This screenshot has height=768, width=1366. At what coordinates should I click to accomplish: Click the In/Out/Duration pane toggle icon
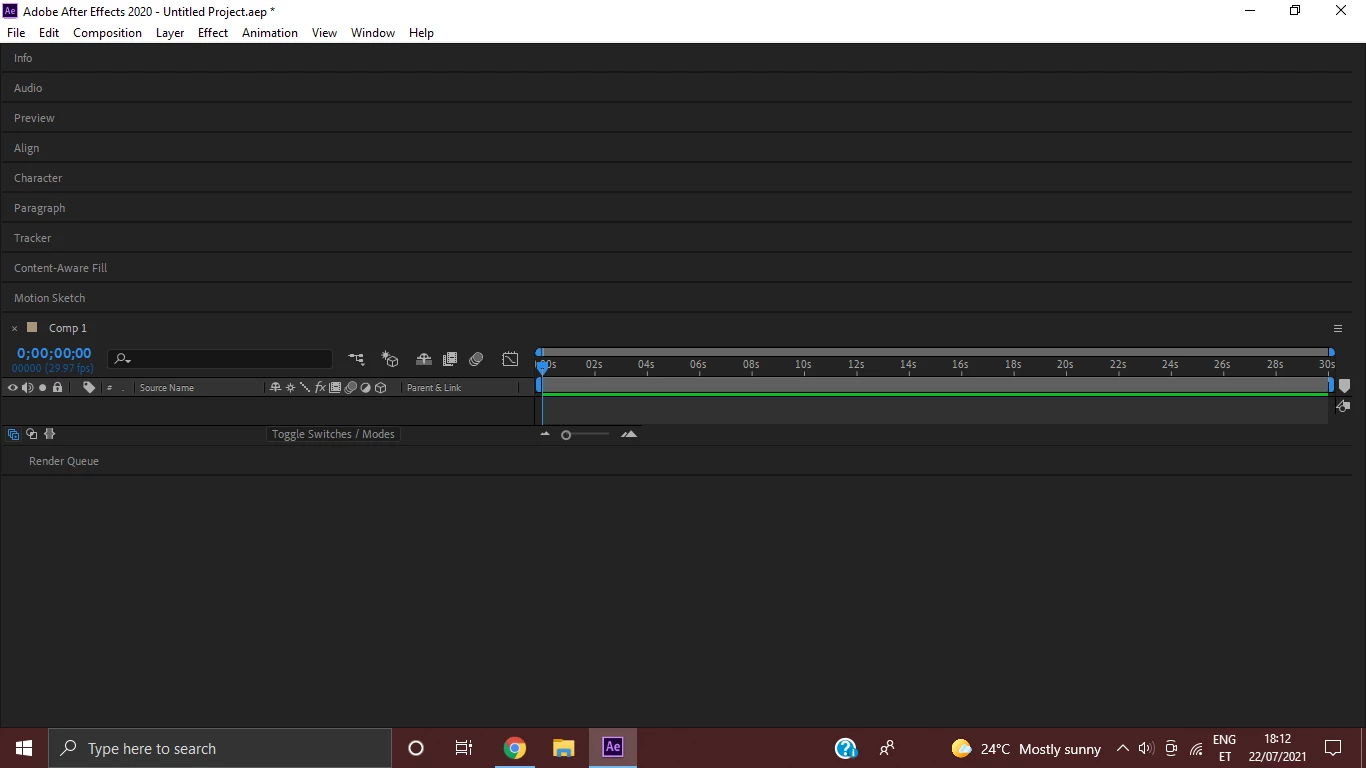click(x=50, y=434)
